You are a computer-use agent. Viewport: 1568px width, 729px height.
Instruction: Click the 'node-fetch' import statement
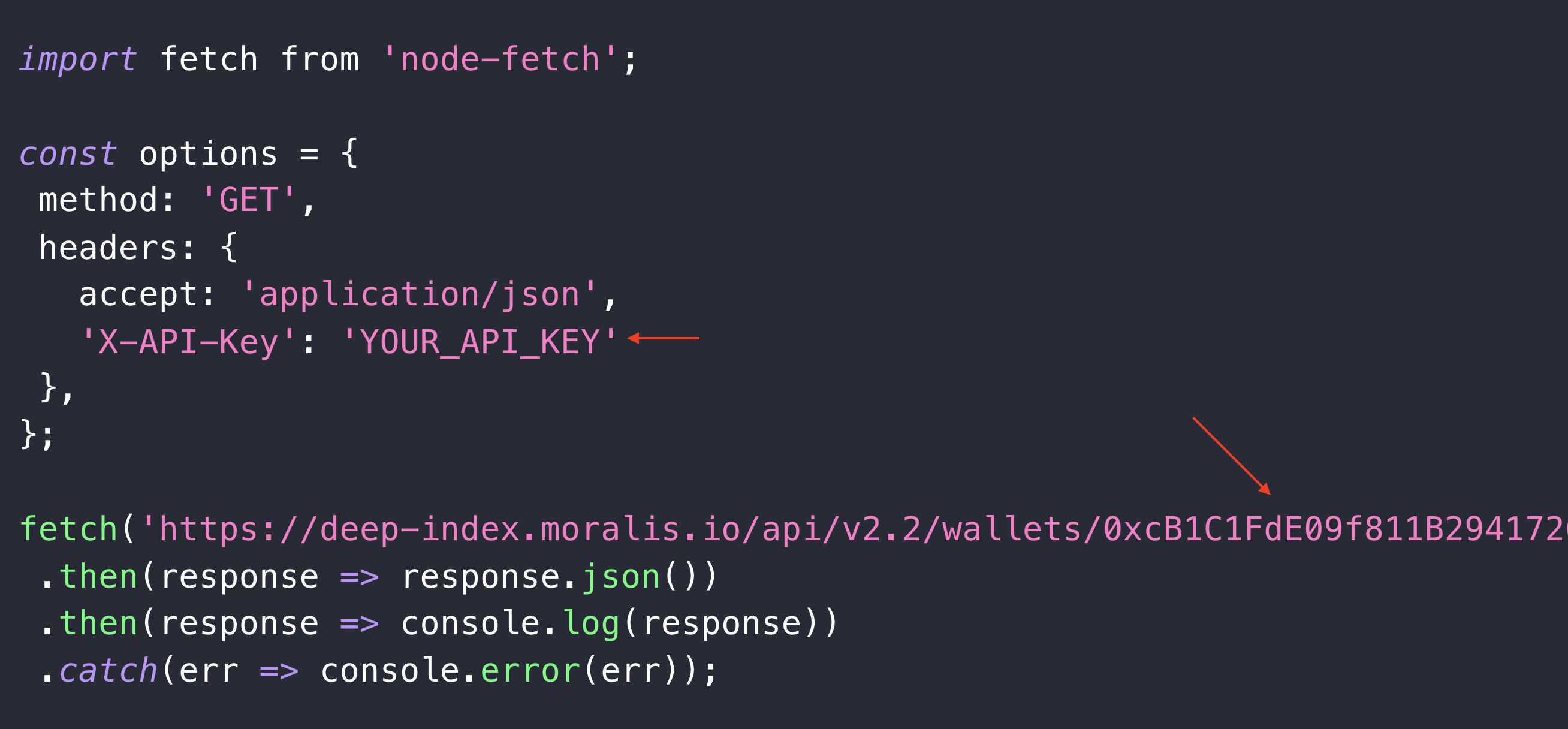[x=285, y=35]
